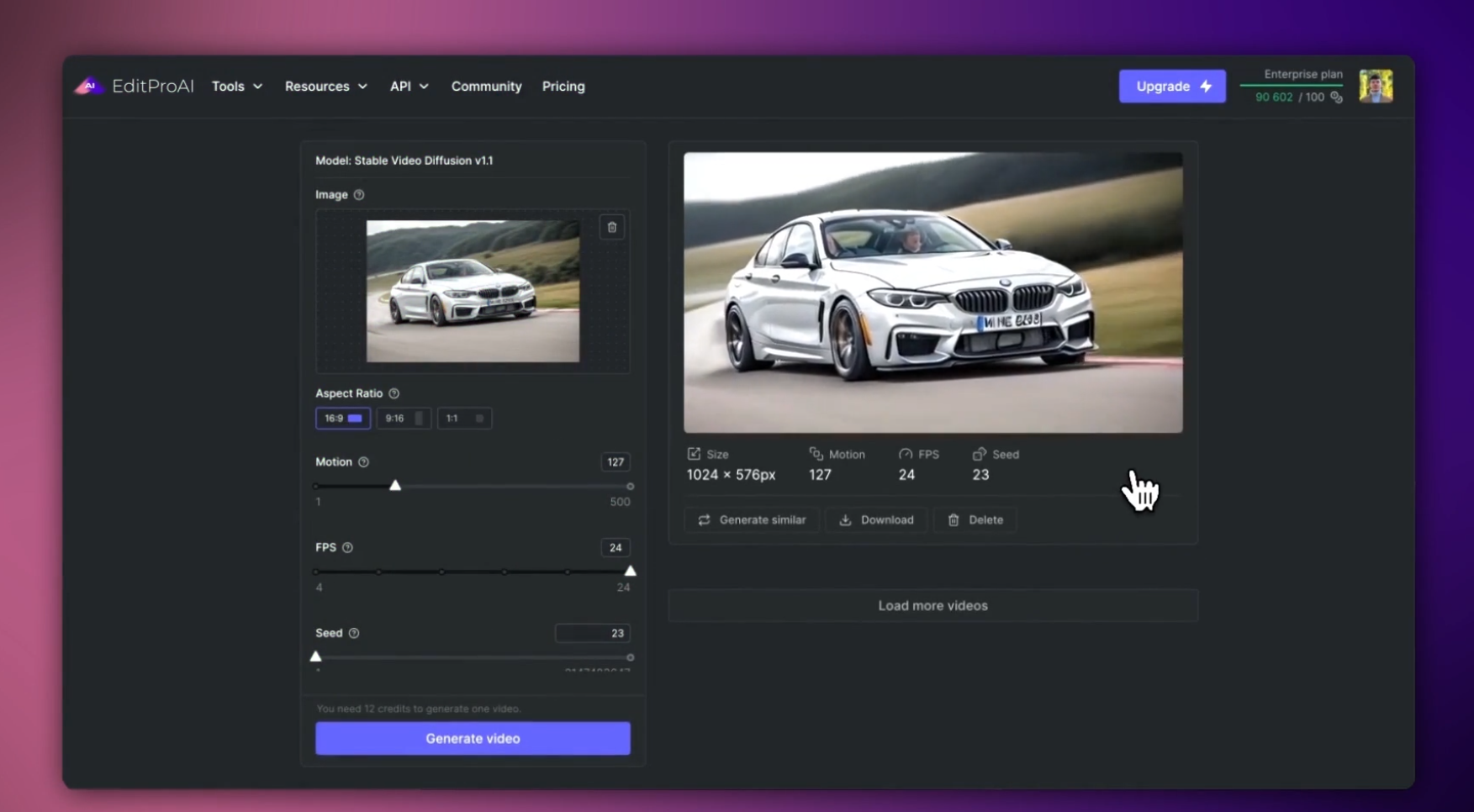Click the Upgrade button
This screenshot has height=812, width=1474.
(x=1171, y=86)
